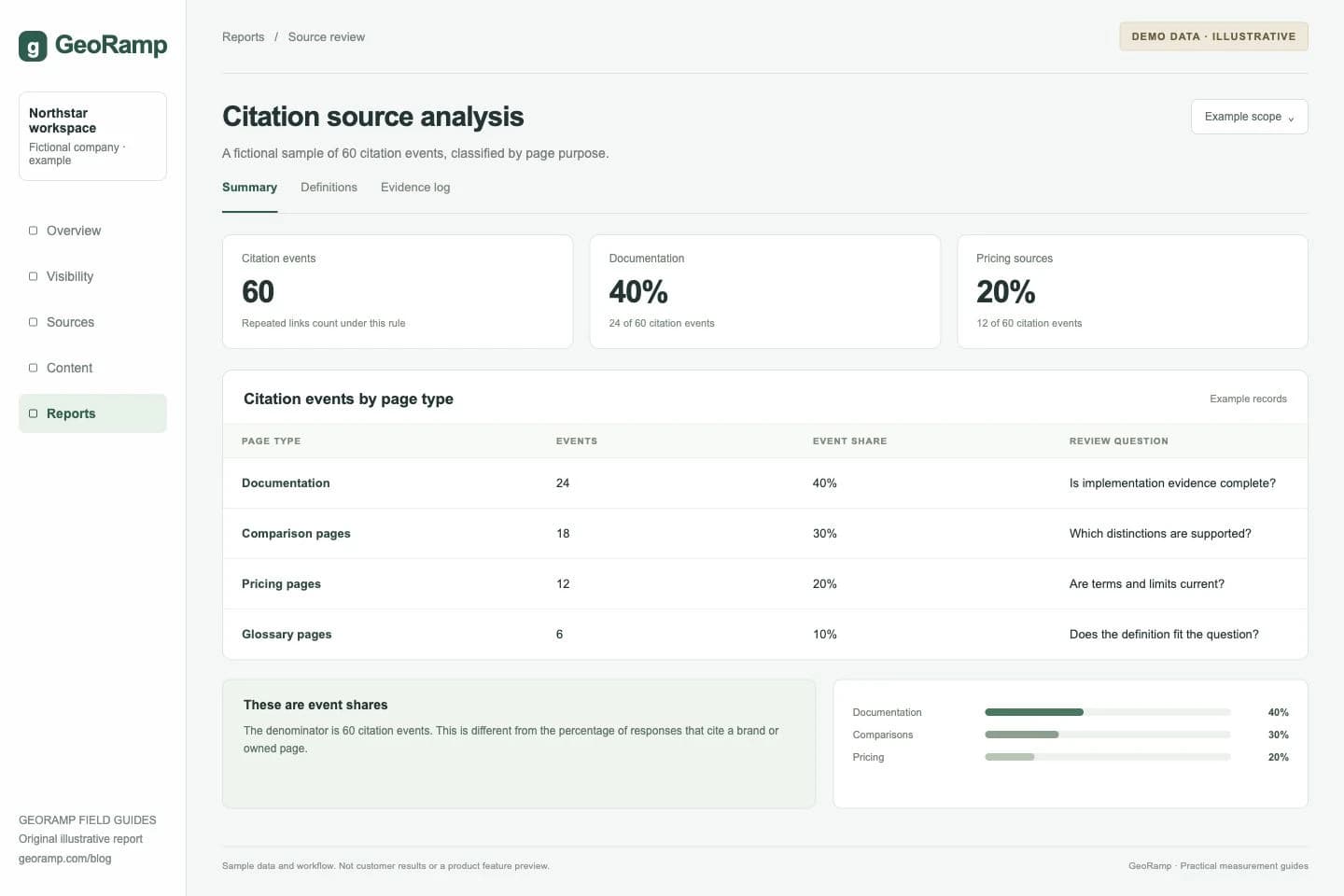Image resolution: width=1344 pixels, height=896 pixels.
Task: Select the Comparison pages table row
Action: click(x=764, y=534)
